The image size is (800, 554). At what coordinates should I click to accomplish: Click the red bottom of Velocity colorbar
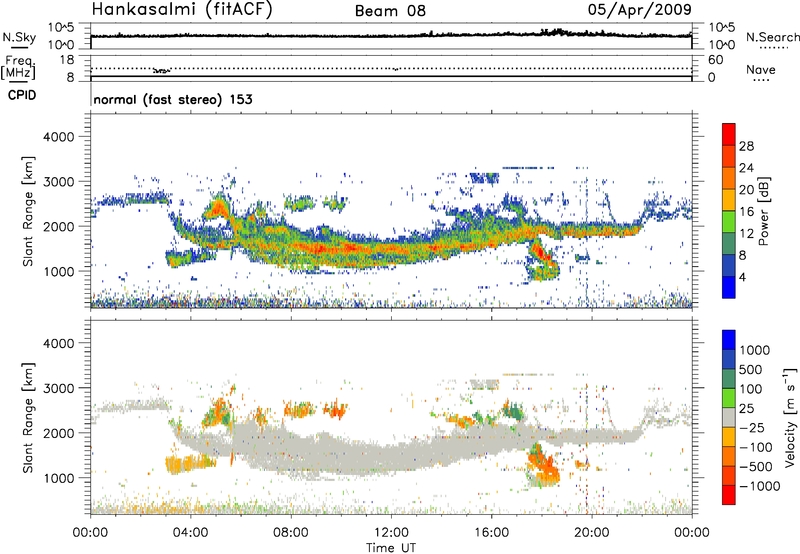click(x=729, y=495)
